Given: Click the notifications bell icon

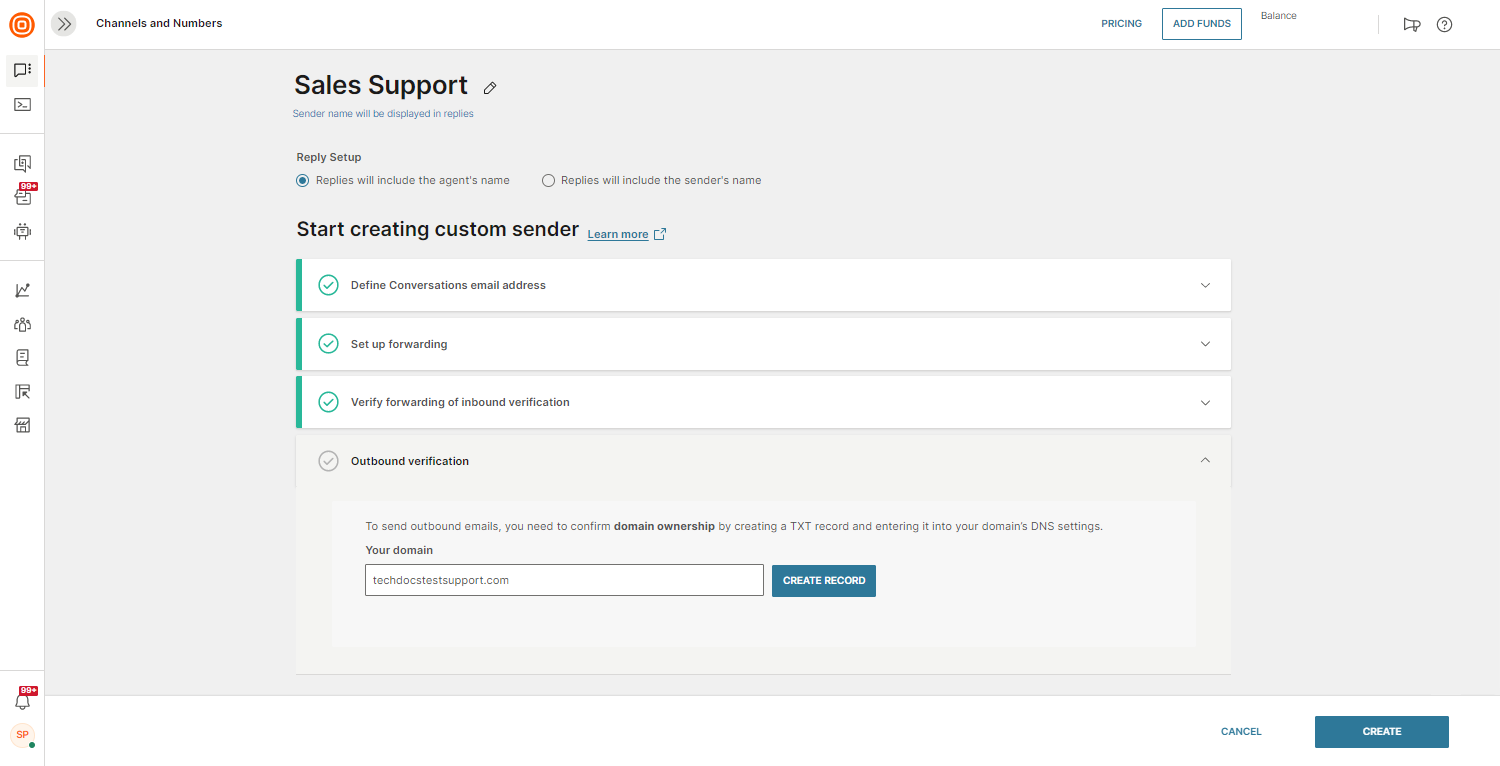Looking at the screenshot, I should [x=22, y=701].
